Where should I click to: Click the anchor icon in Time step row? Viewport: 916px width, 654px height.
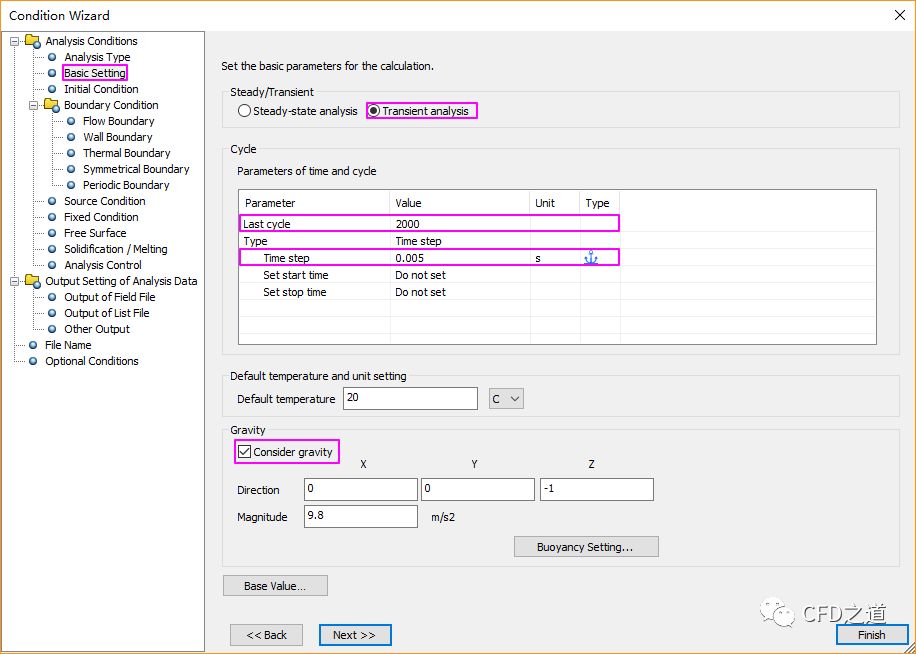point(590,258)
